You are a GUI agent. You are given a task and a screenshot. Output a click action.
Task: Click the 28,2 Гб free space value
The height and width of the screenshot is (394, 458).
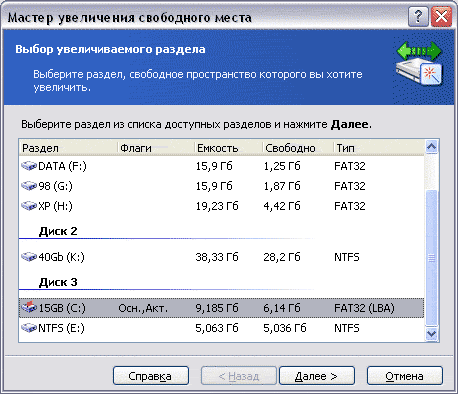282,257
